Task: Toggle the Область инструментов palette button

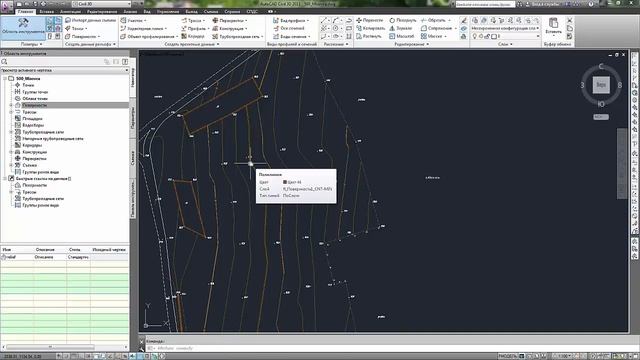Action: [23, 27]
